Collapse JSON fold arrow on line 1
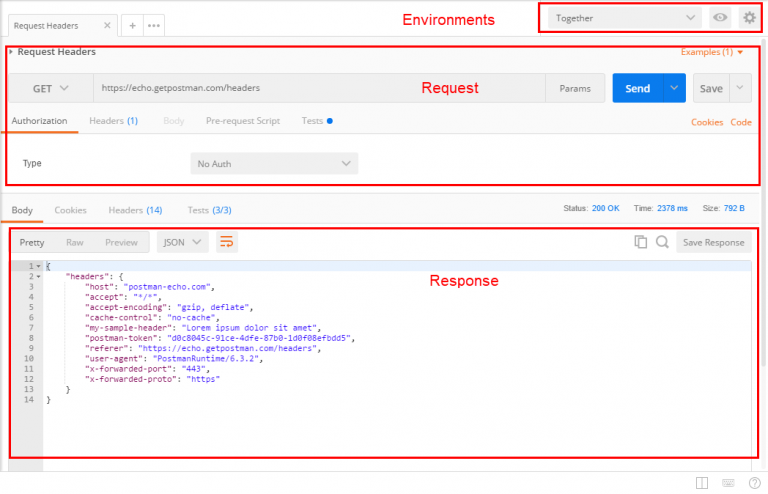Screen dimensions: 768x494 click(39, 266)
